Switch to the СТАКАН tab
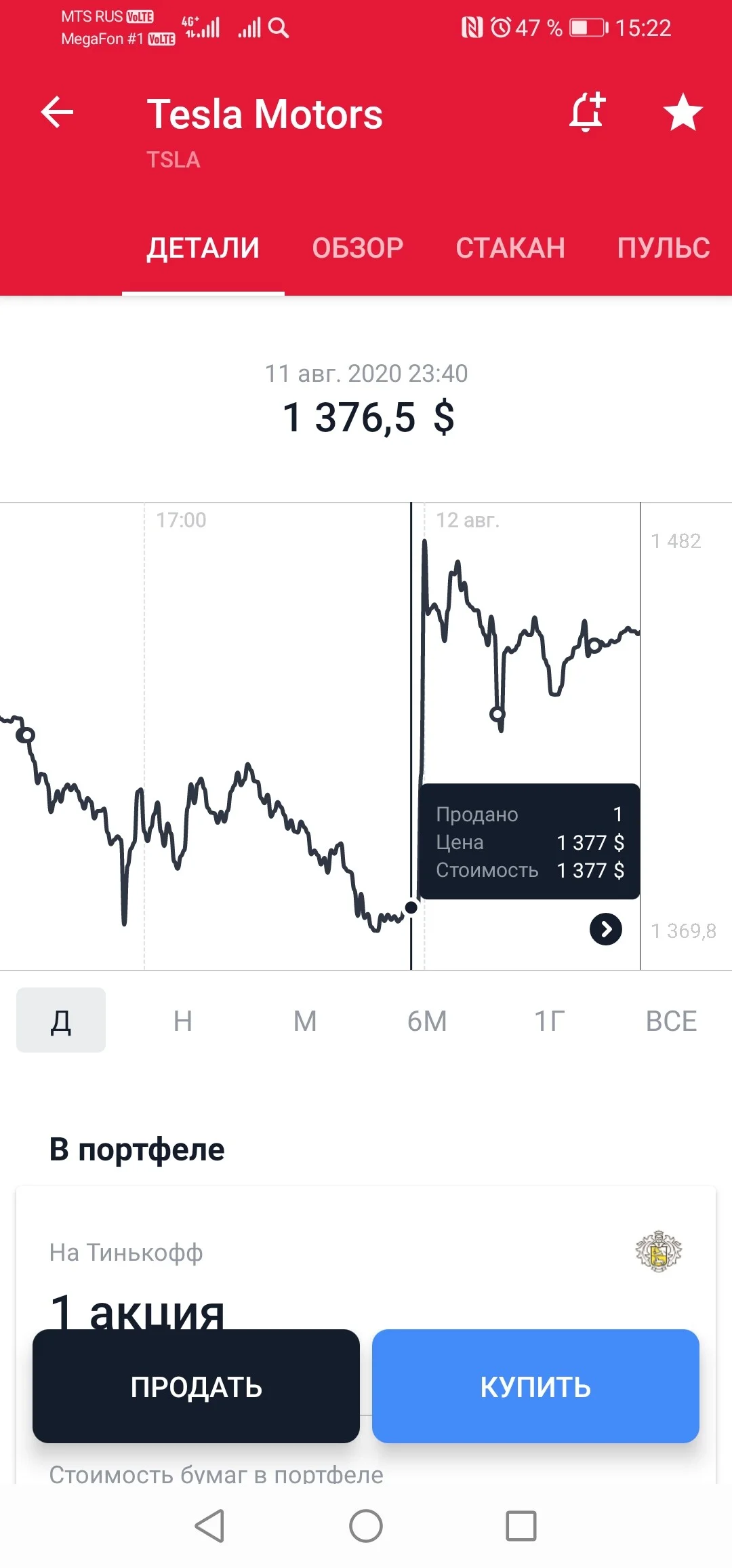 point(510,248)
